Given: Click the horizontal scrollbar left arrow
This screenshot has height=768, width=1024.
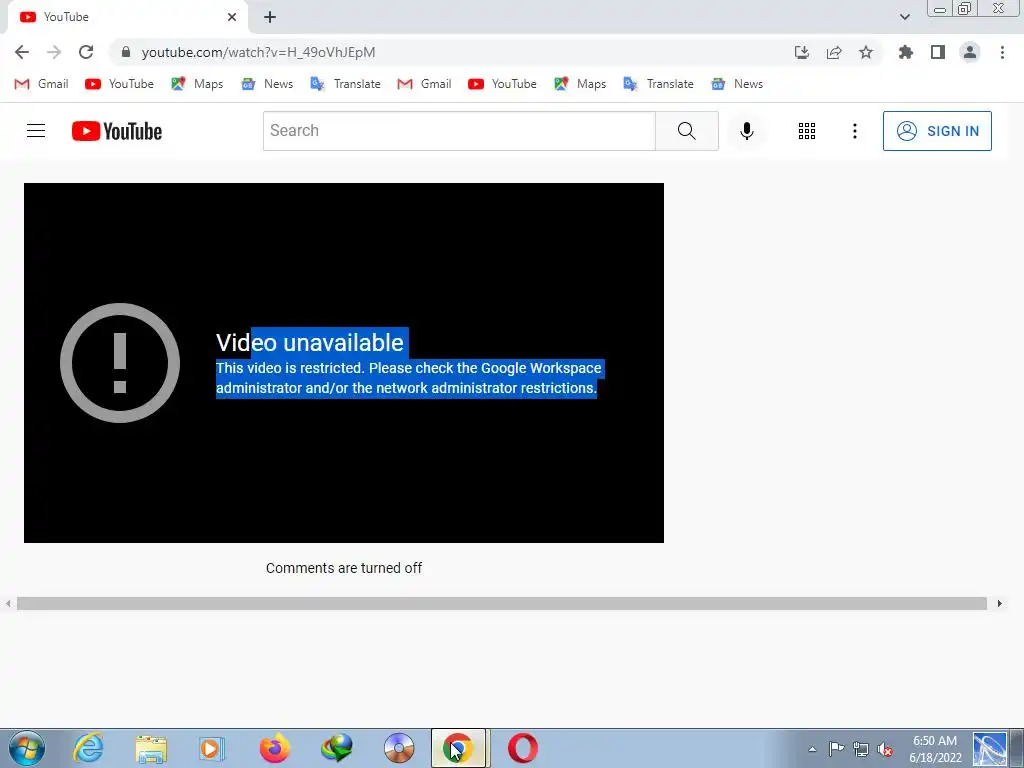Looking at the screenshot, I should point(8,603).
